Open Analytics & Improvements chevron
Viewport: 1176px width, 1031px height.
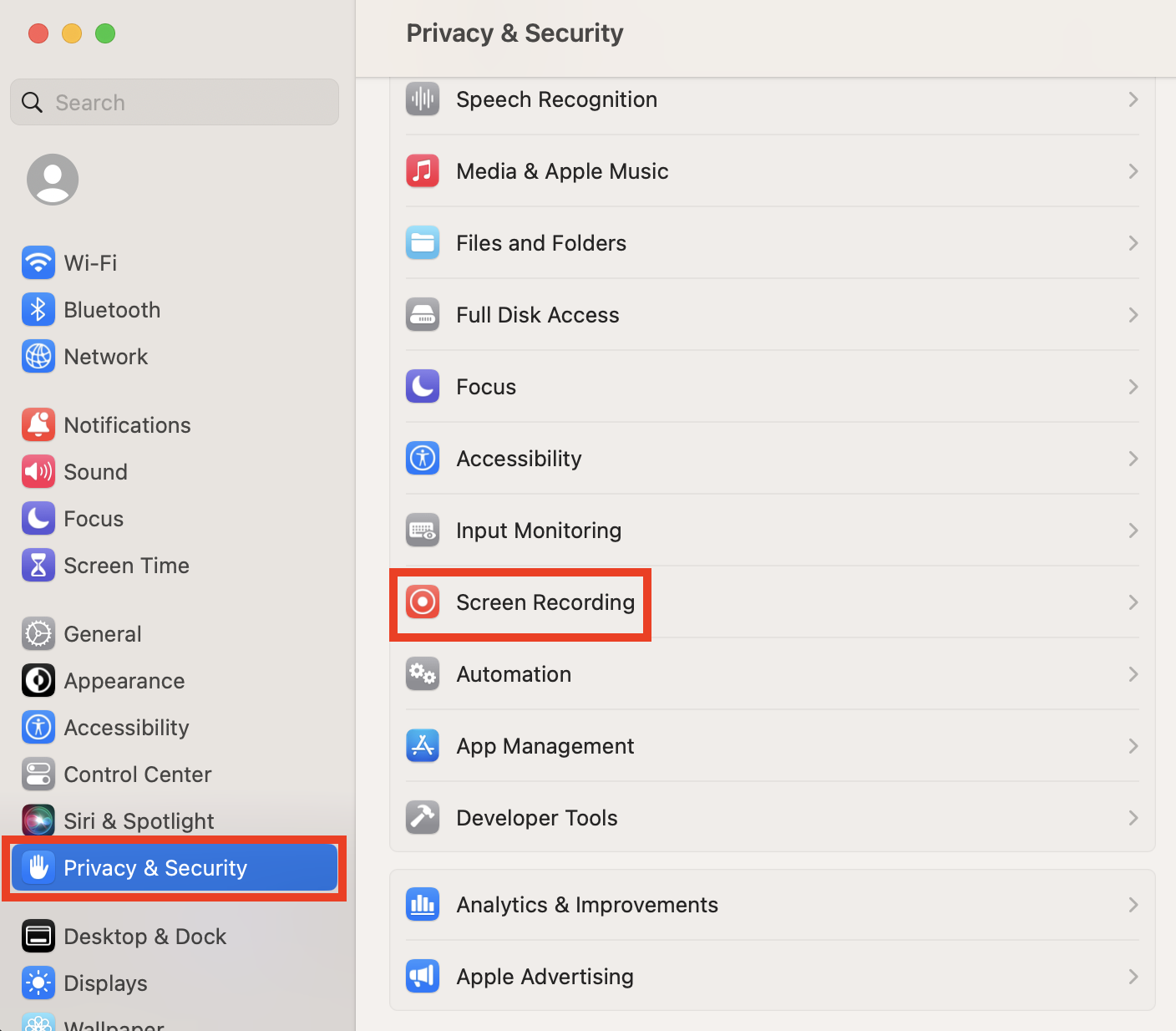[1133, 905]
